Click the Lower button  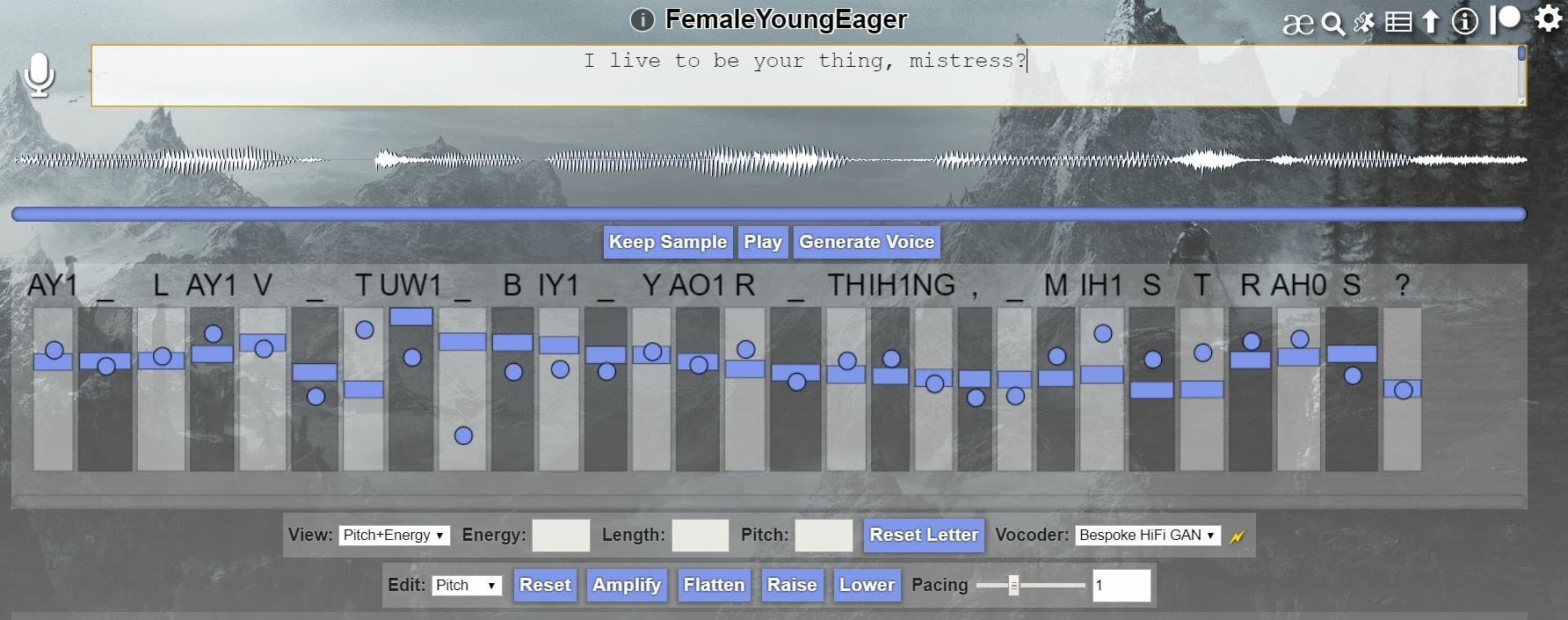tap(867, 585)
